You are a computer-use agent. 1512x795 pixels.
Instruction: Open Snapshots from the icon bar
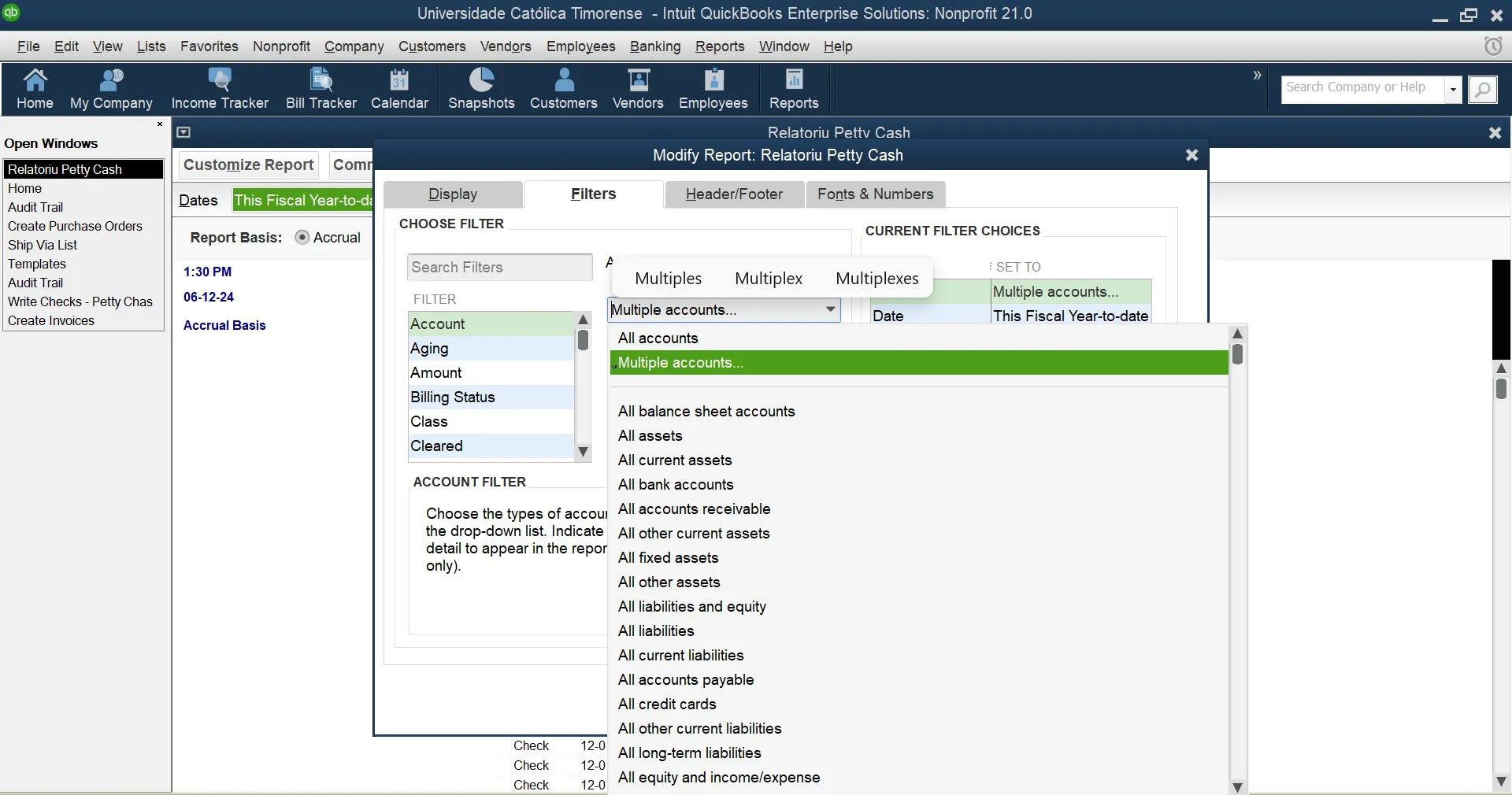[481, 89]
